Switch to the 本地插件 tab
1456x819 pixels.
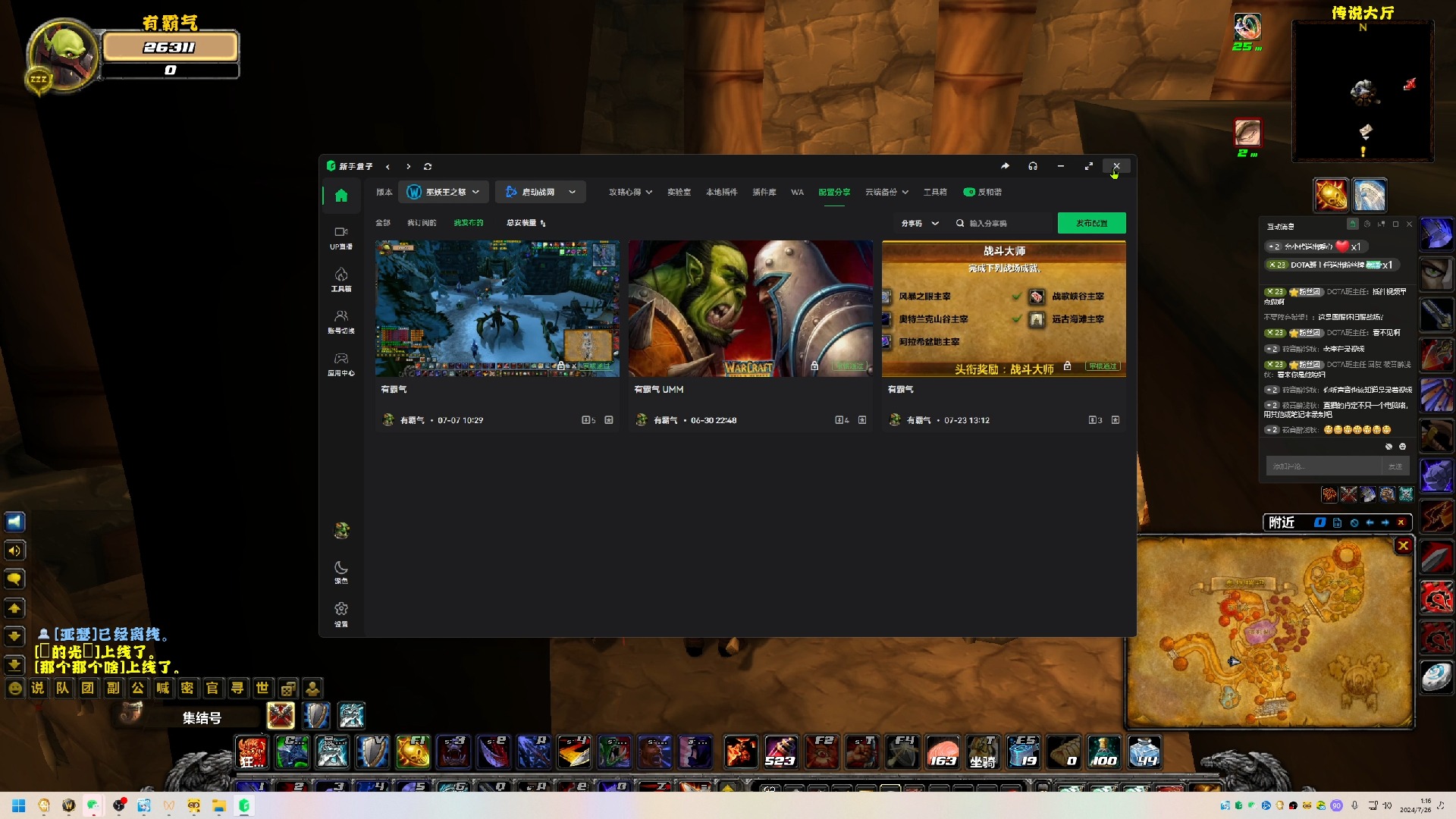(721, 193)
